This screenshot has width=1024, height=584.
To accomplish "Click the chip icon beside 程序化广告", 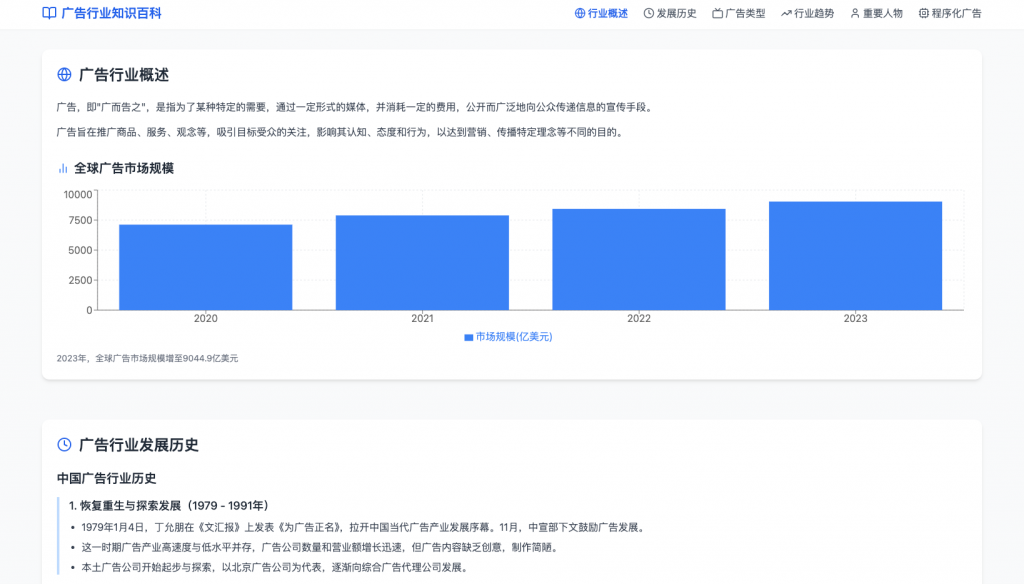I will [923, 13].
